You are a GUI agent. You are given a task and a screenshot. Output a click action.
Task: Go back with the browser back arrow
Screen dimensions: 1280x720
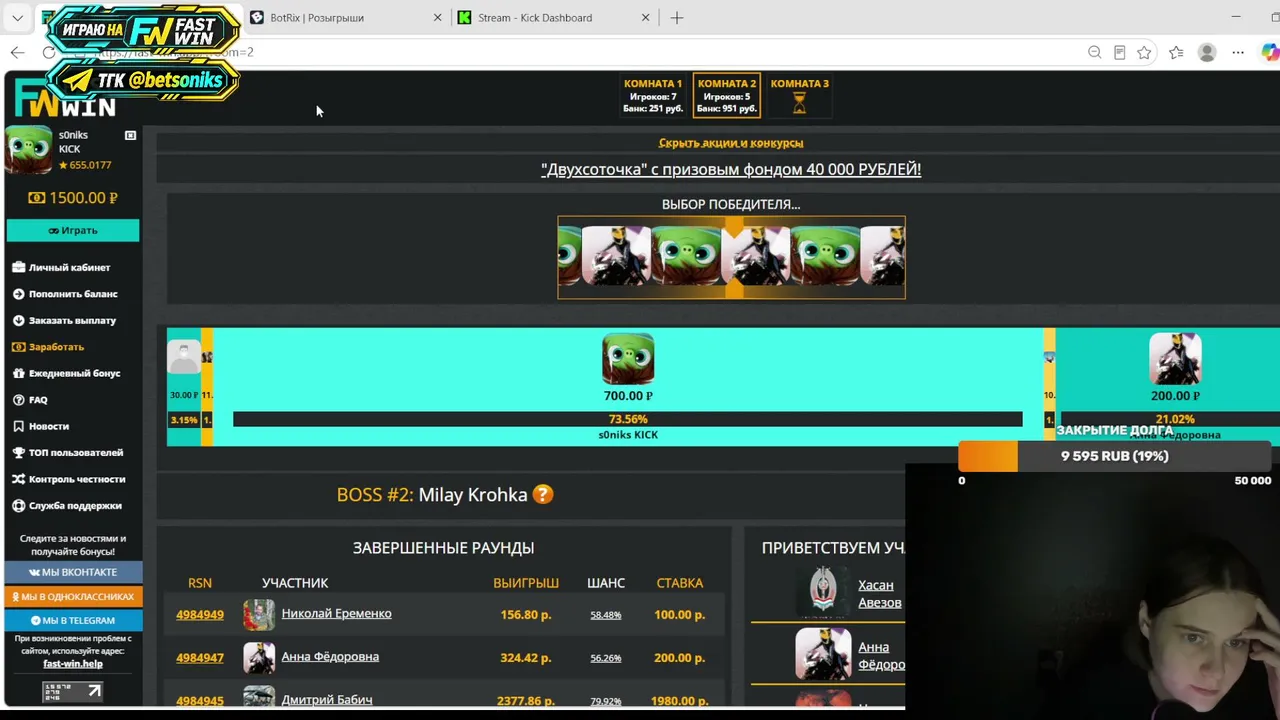tap(17, 52)
